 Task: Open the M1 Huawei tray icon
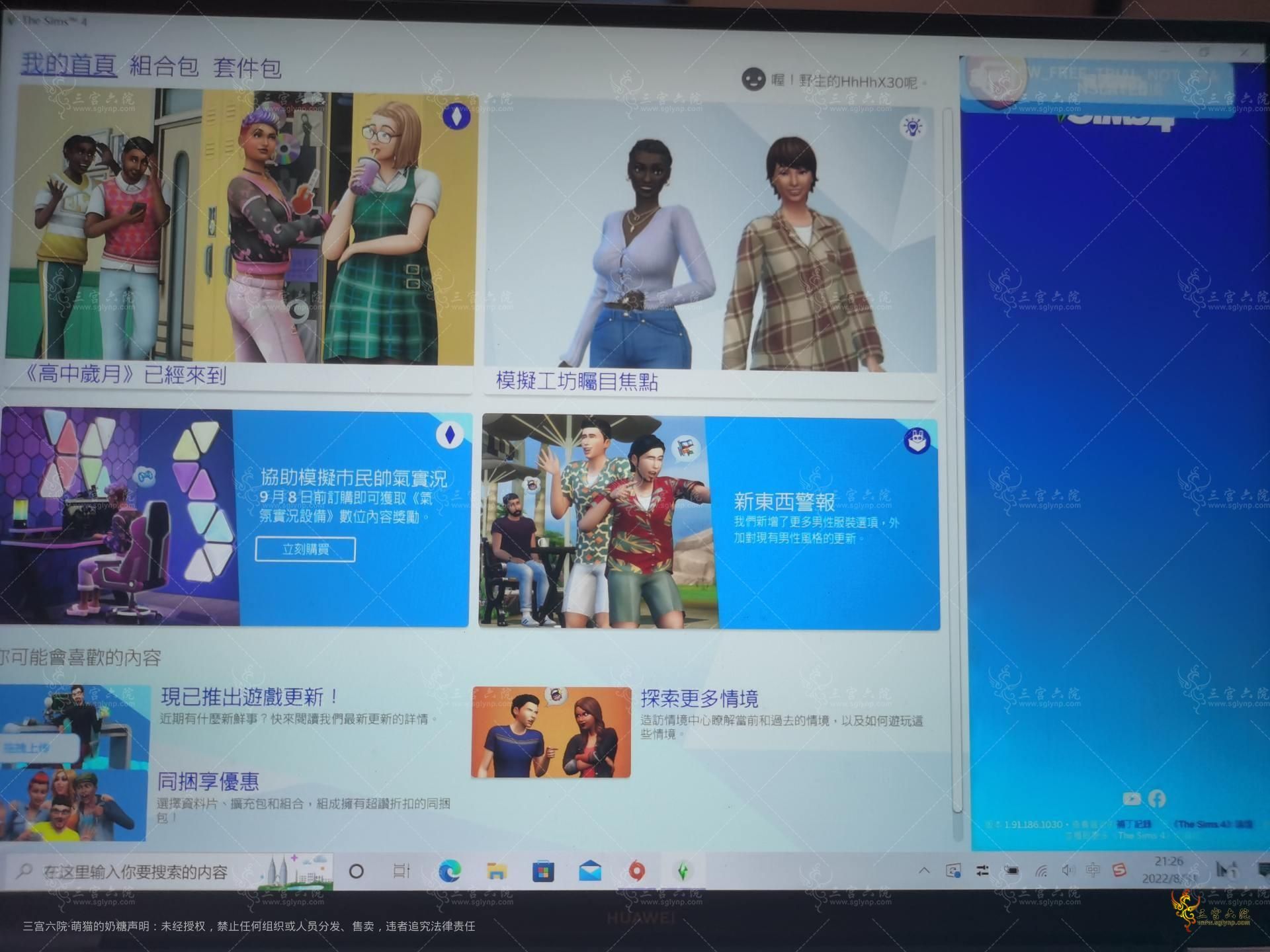click(x=1226, y=869)
